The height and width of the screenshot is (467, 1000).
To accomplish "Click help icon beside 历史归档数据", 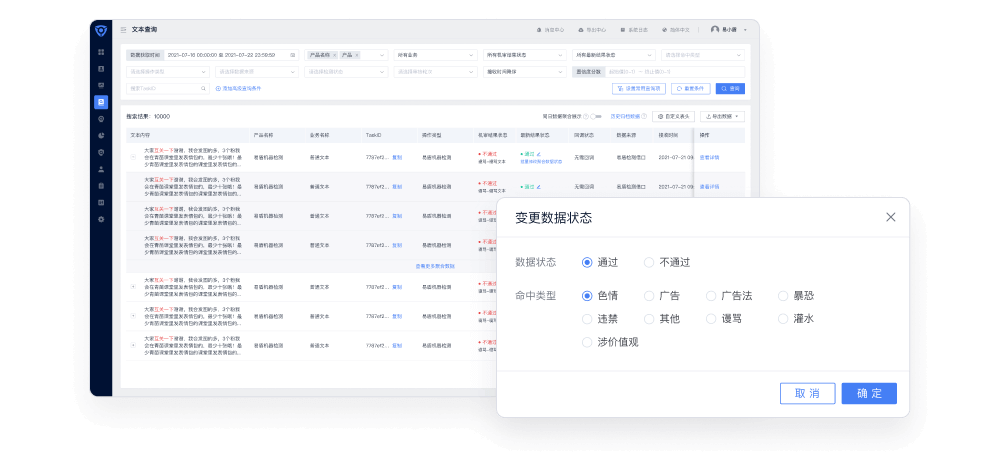I will click(644, 117).
